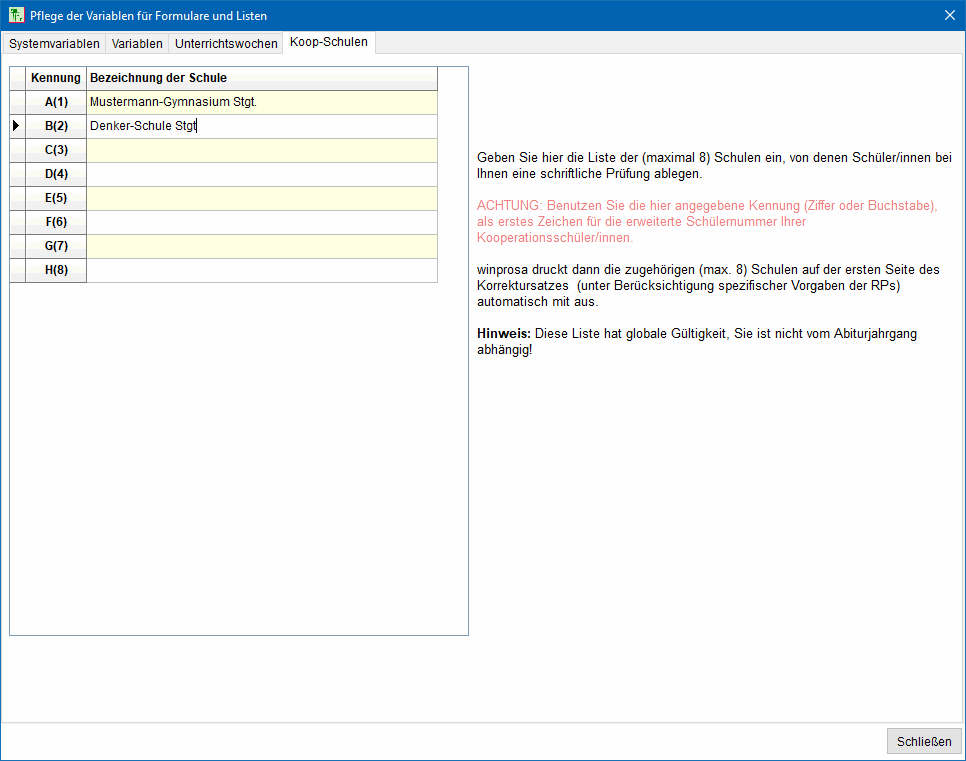Click the current row arrow marker beside B(2)
The image size is (966, 761).
tap(16, 126)
